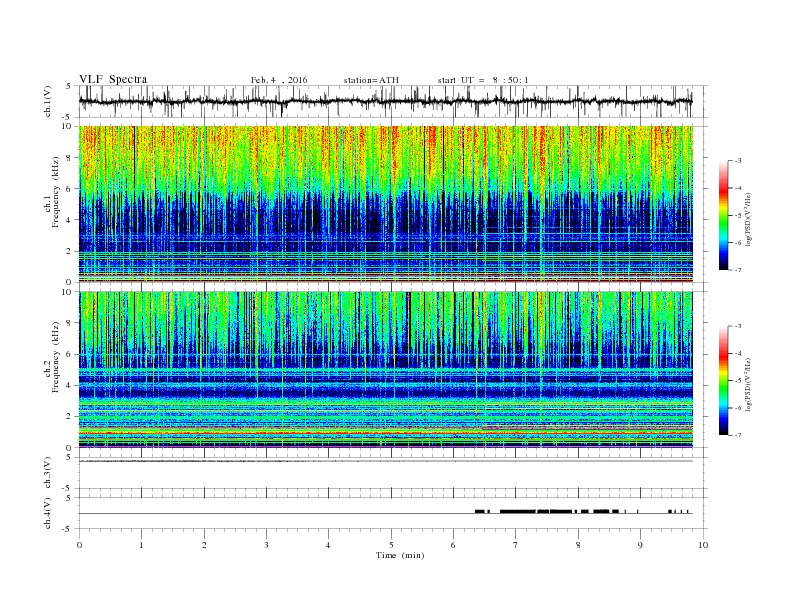Click time axis tick label "0"

pos(79,545)
